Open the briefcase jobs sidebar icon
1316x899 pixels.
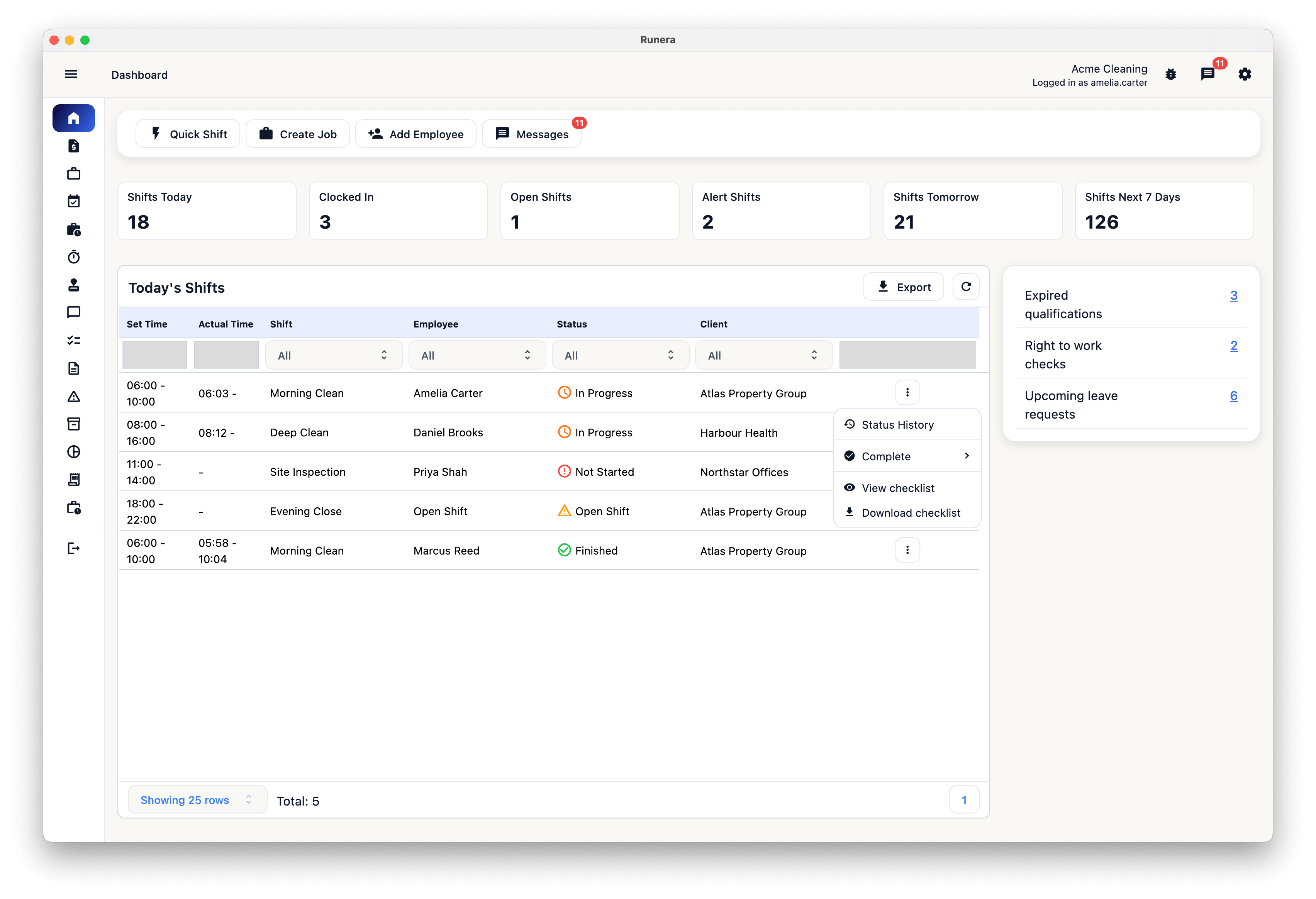(74, 174)
